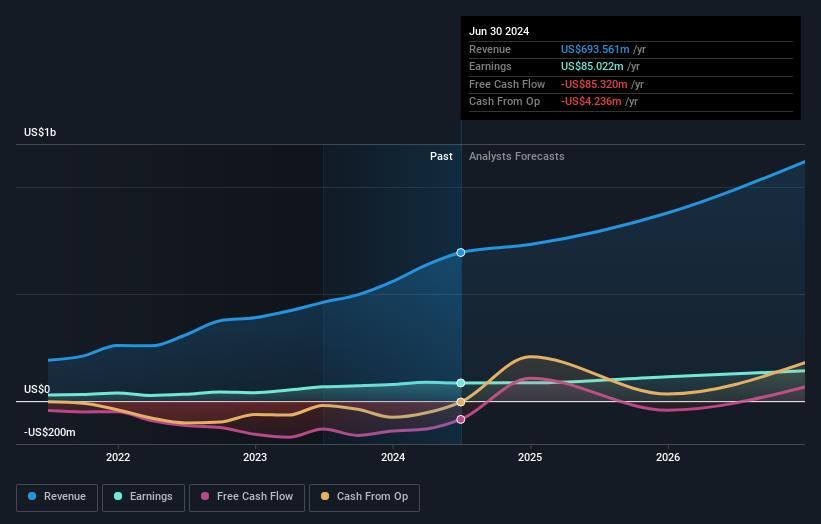Toggle the Cash From Op legend button
This screenshot has width=821, height=524.
tap(365, 497)
